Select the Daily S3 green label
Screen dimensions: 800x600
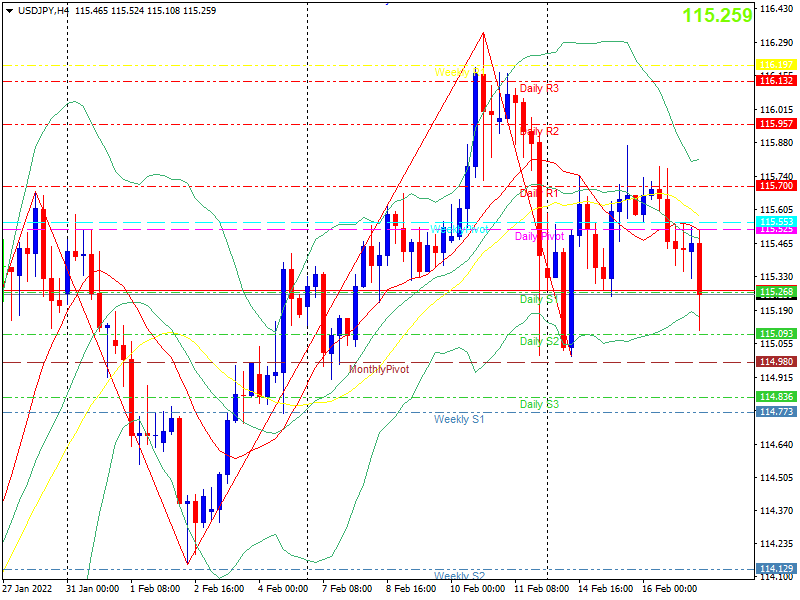coord(539,405)
